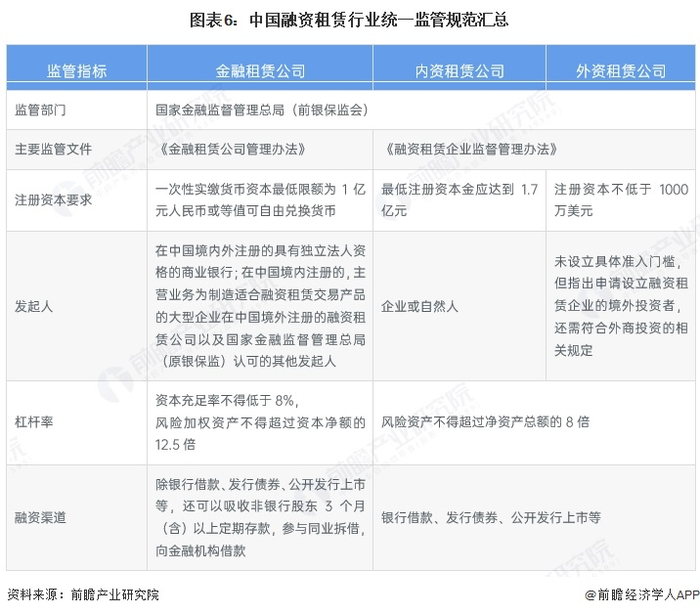
Task: Select the 融资渠道 row label
Action: pos(40,517)
